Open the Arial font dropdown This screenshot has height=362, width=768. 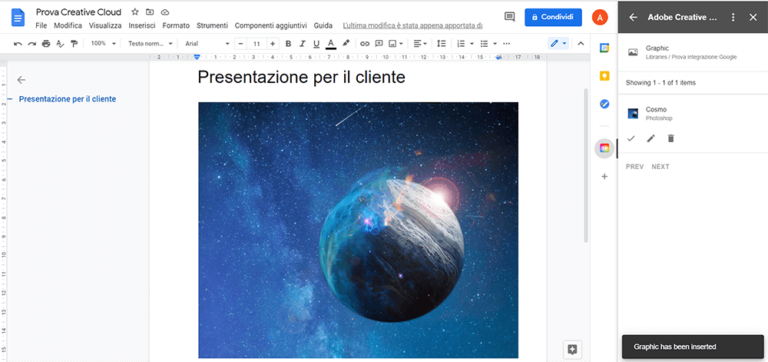[207, 44]
